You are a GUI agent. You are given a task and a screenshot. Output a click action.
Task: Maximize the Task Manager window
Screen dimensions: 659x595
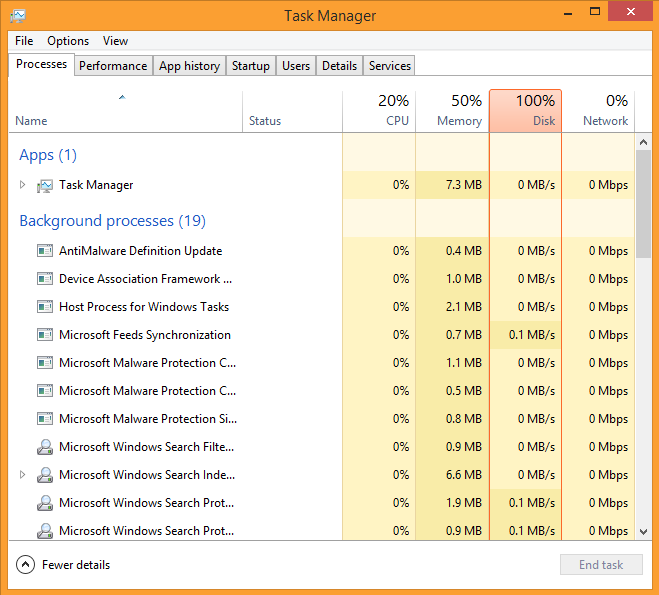pos(595,12)
